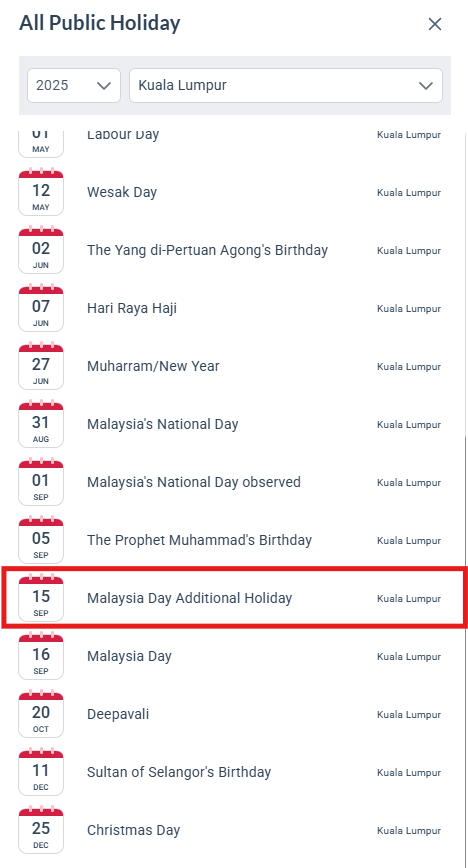Click the 27 Jun calendar icon

tap(41, 366)
